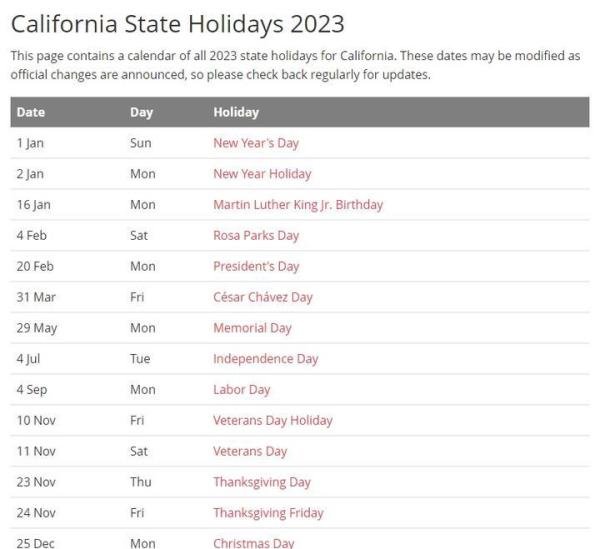The height and width of the screenshot is (549, 600).
Task: Click the Holiday column header
Action: [x=236, y=112]
